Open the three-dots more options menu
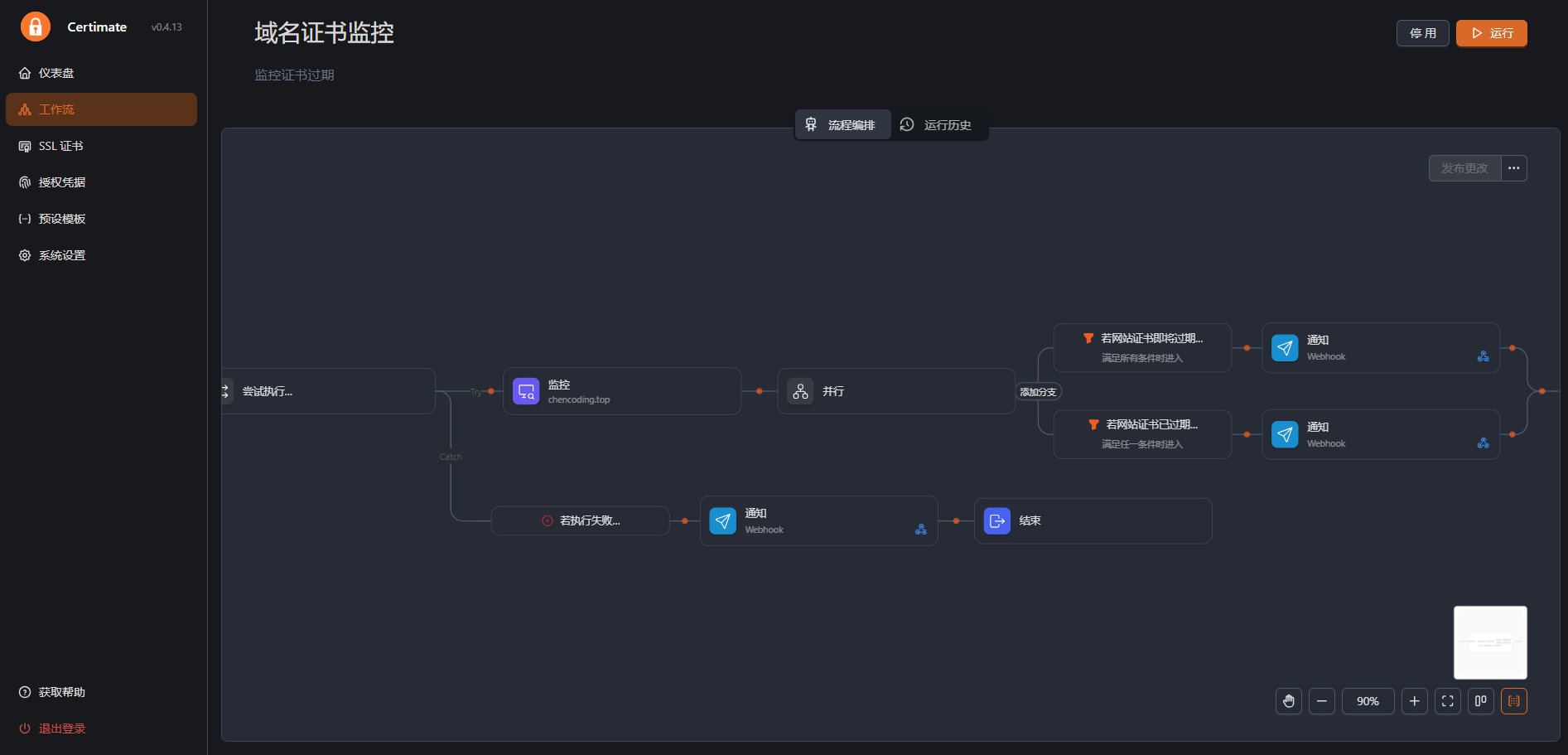 pos(1513,168)
